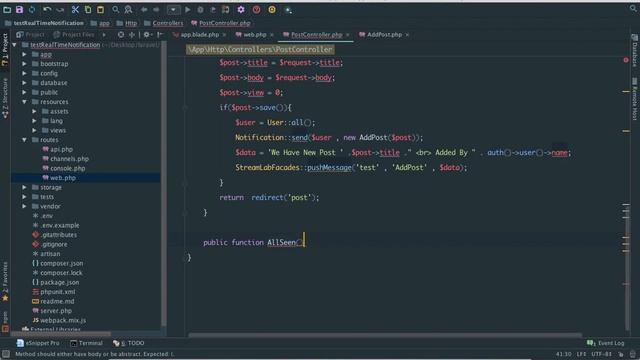
Task: Collapse the resources folder
Action: point(24,102)
